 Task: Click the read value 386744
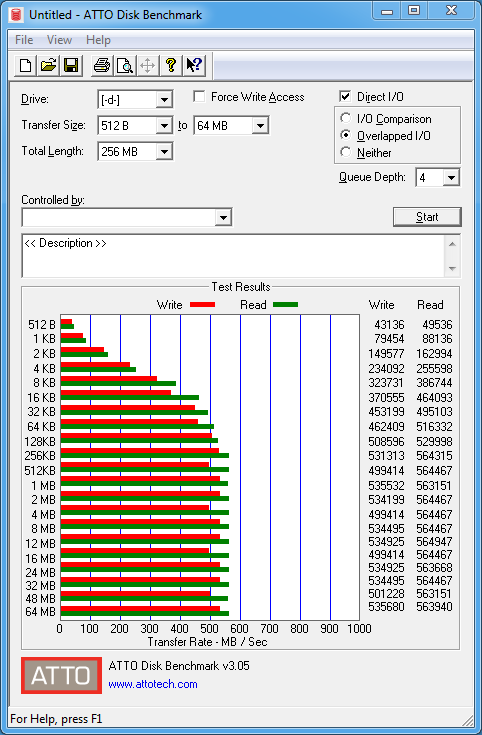[434, 382]
